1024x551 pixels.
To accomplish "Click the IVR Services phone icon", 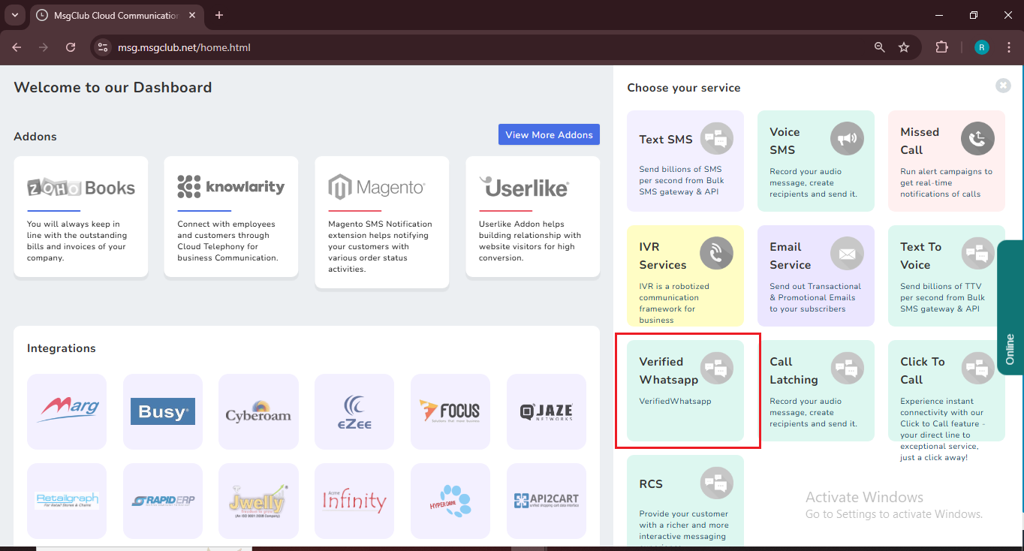I will click(716, 254).
